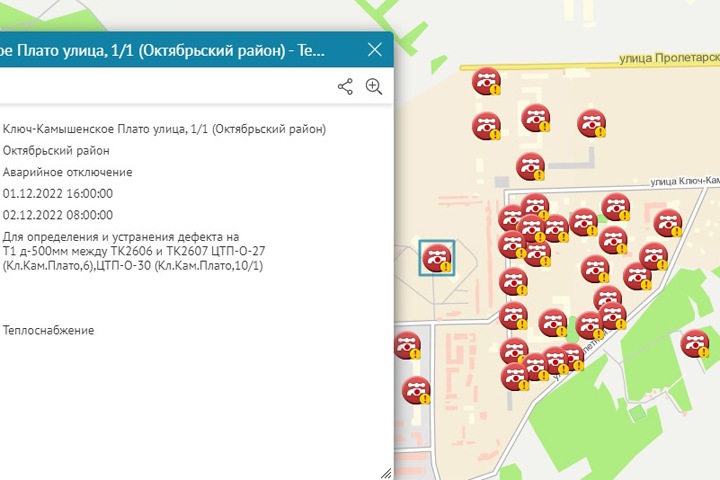Image resolution: width=720 pixels, height=480 pixels.
Task: Open the lowest outage marker beside the popup
Action: click(x=416, y=390)
